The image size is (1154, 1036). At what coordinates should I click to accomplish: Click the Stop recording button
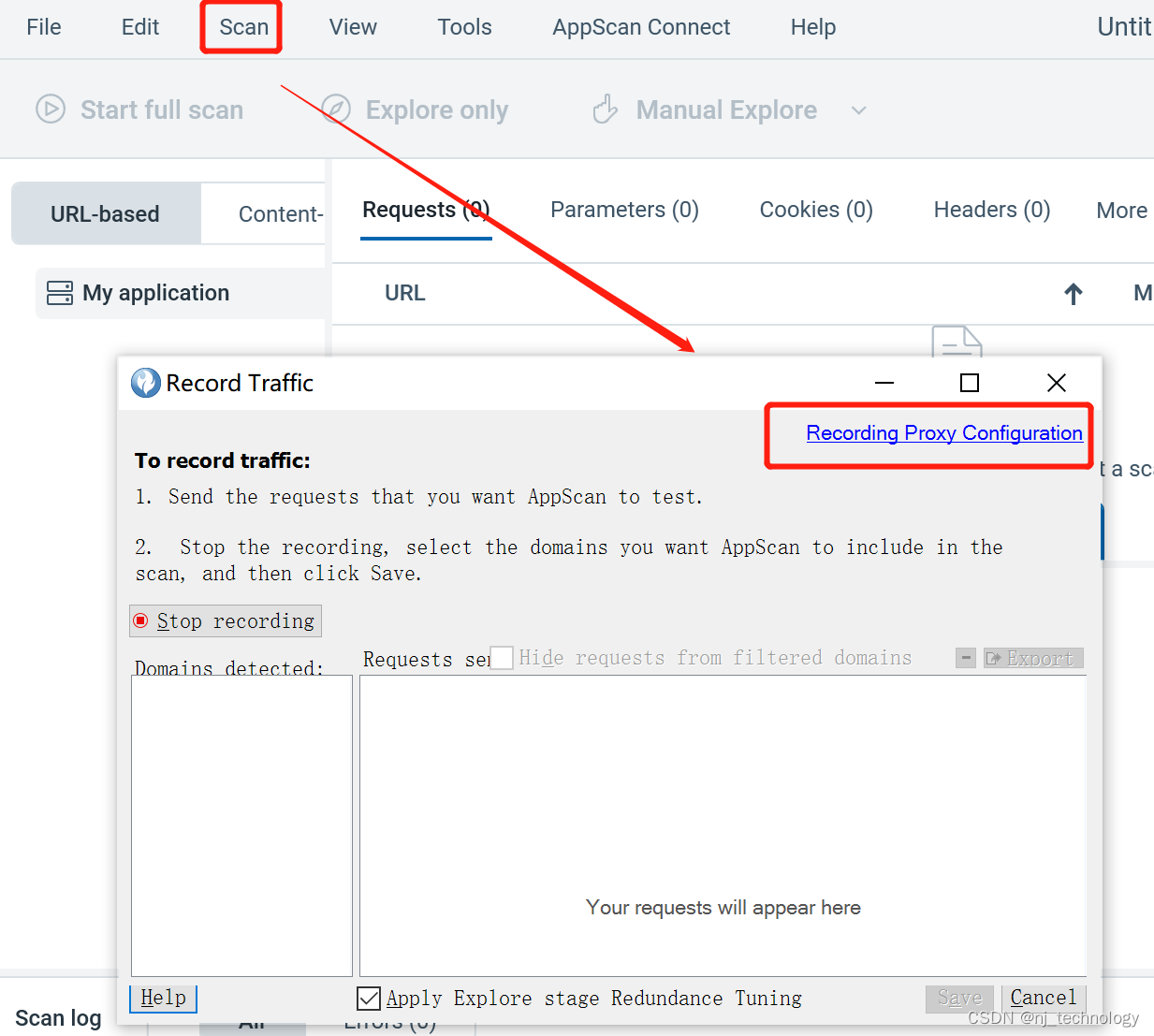226,620
